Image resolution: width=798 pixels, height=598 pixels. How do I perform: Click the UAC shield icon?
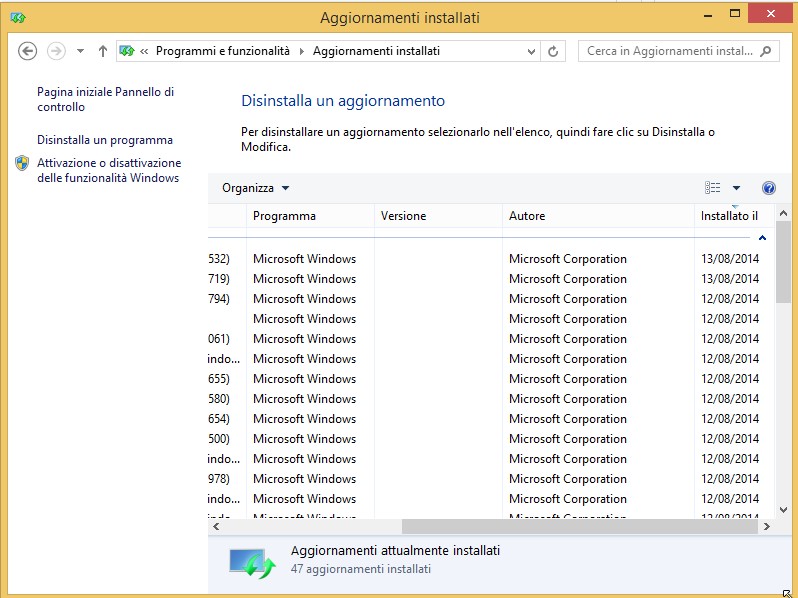[22, 163]
